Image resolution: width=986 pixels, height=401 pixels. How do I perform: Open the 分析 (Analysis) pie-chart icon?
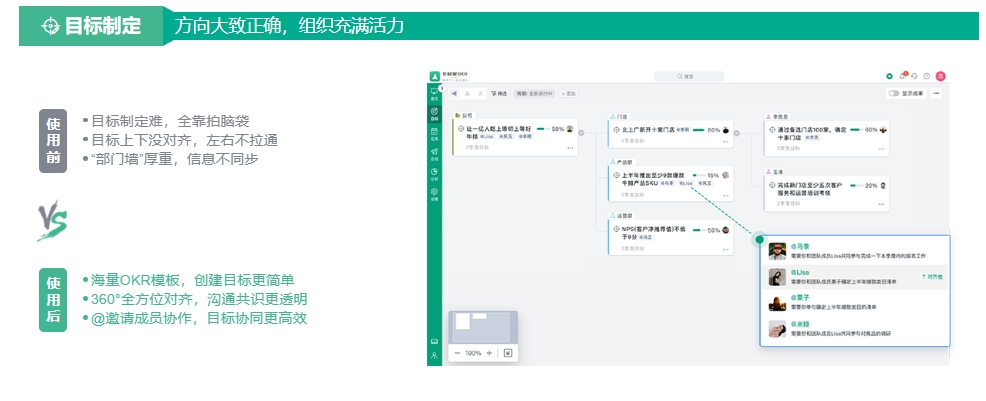point(434,173)
